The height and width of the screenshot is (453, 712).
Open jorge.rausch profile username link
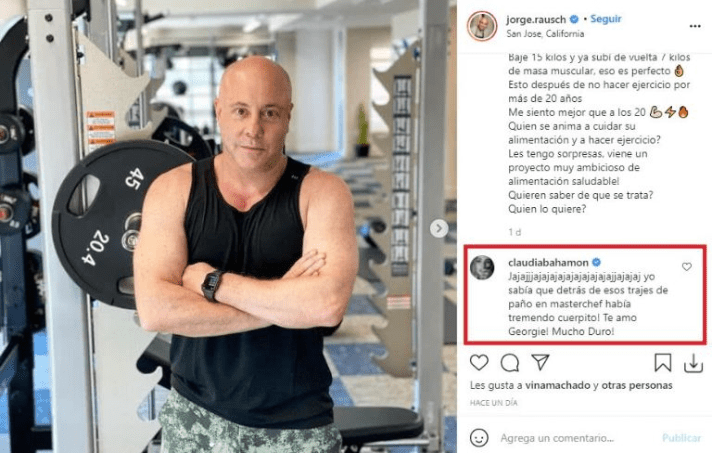coord(536,20)
